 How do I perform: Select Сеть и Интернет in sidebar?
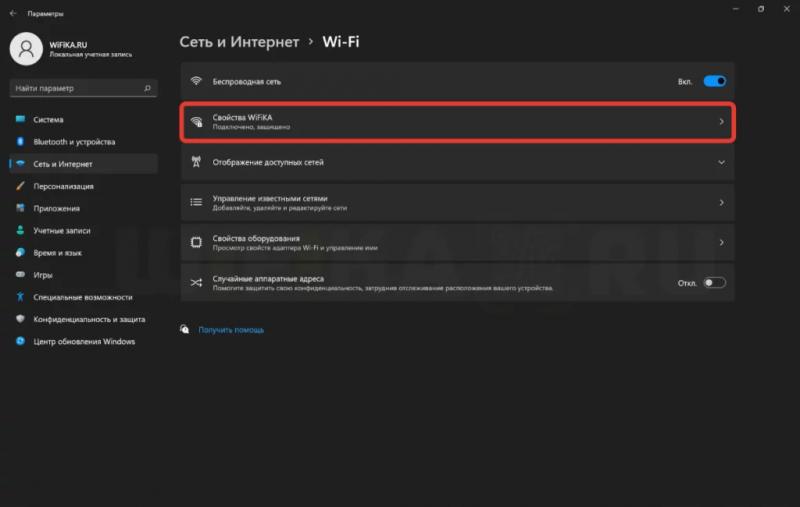coord(84,164)
